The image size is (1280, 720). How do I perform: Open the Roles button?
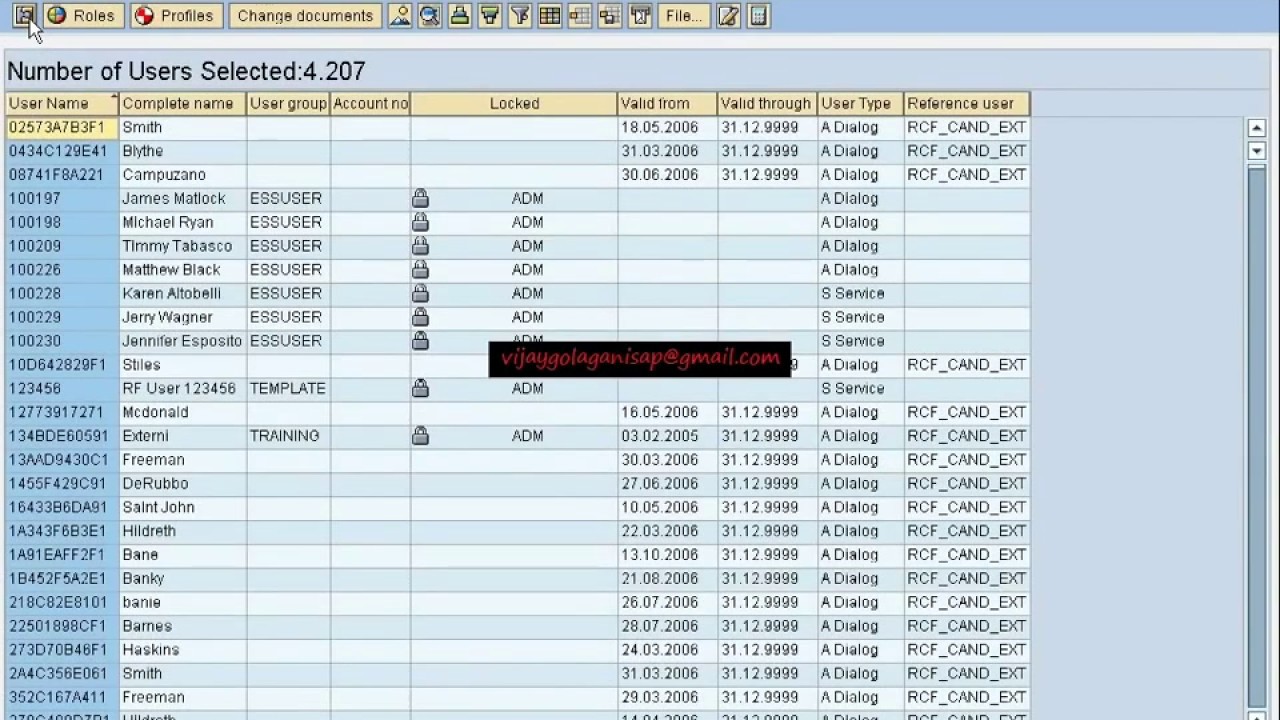(x=83, y=15)
